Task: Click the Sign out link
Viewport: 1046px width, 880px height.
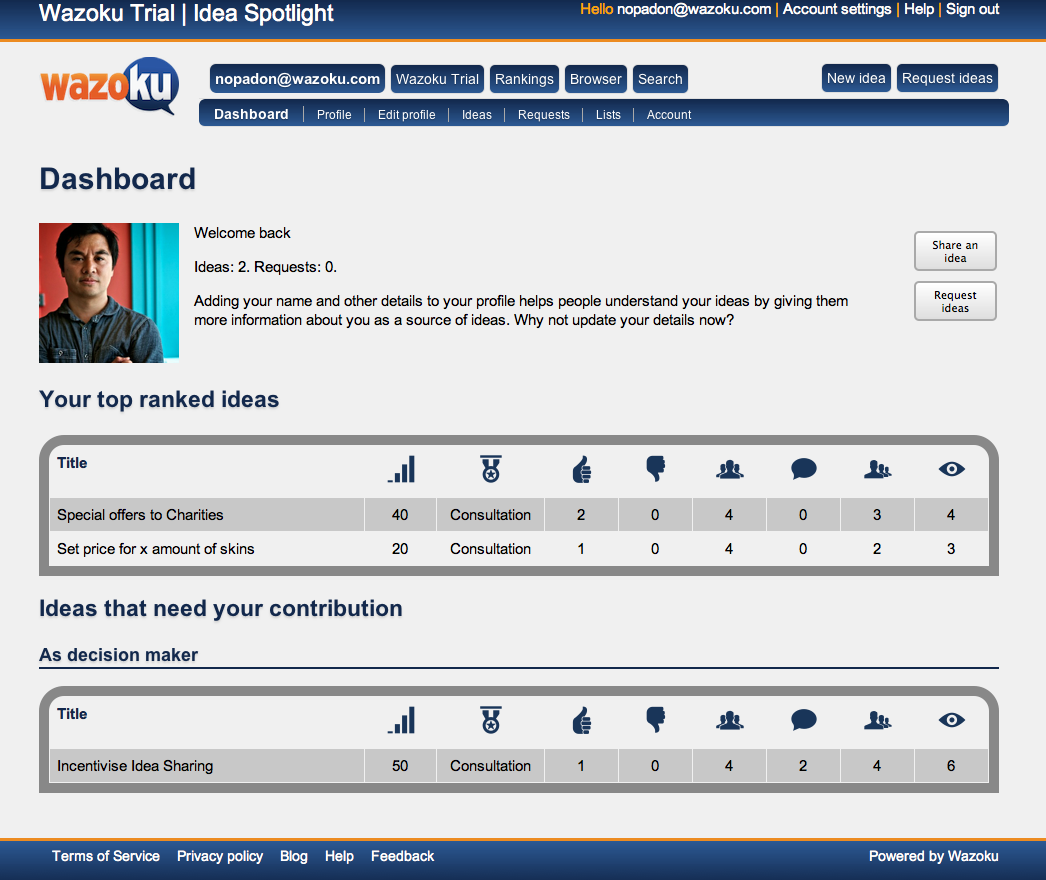Action: 973,9
